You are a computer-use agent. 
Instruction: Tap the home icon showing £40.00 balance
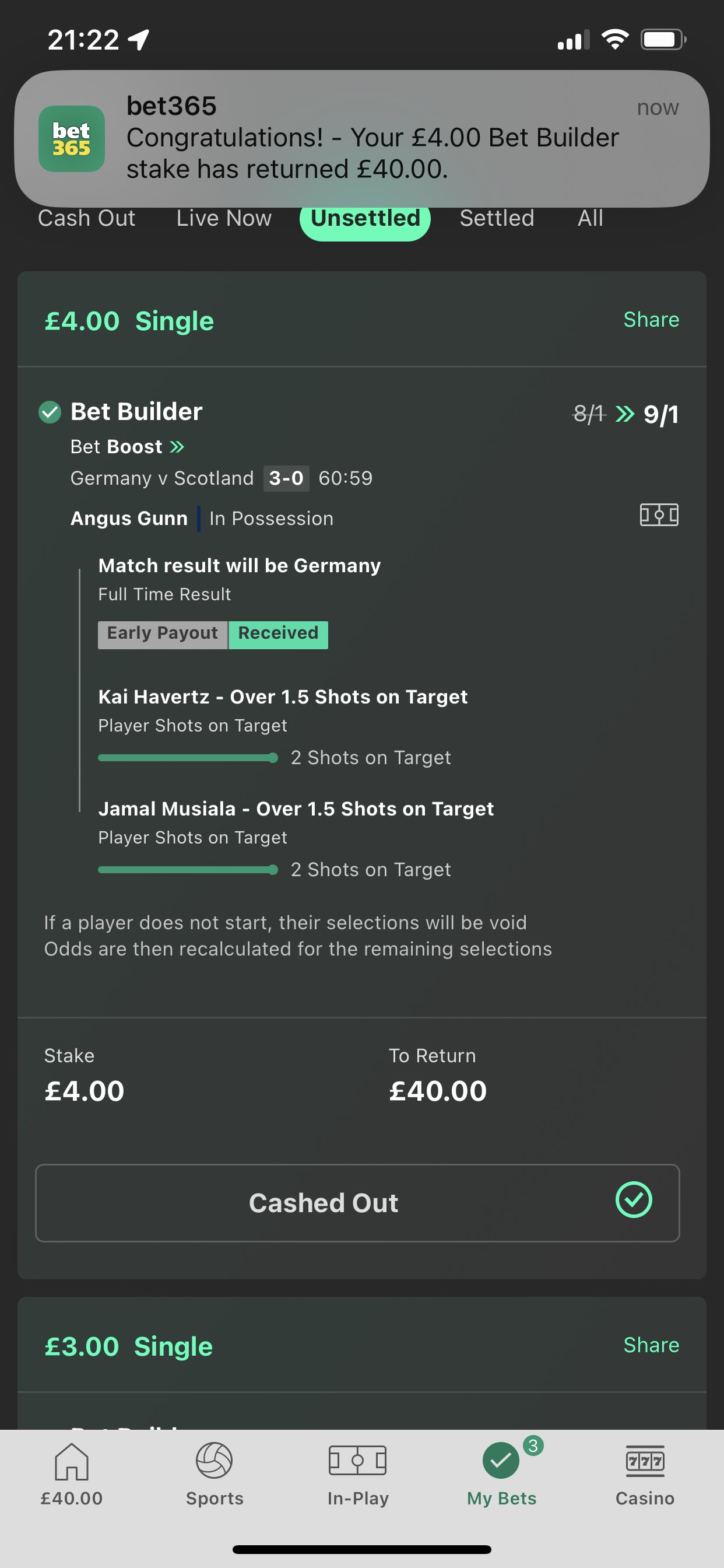(72, 1461)
